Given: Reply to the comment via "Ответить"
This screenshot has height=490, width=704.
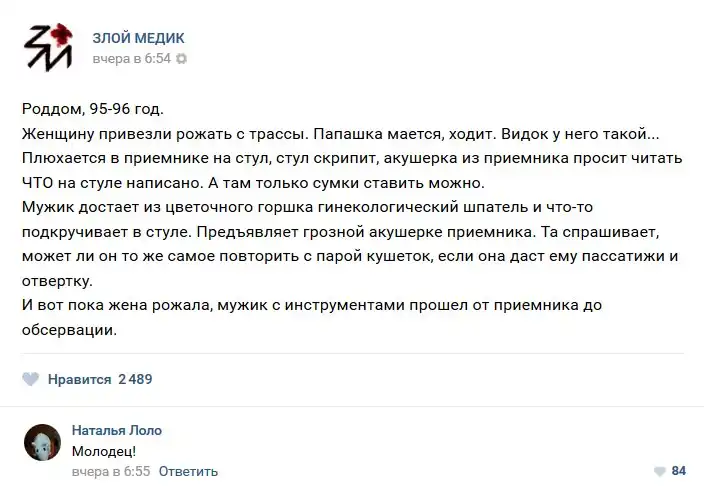Looking at the screenshot, I should [188, 471].
